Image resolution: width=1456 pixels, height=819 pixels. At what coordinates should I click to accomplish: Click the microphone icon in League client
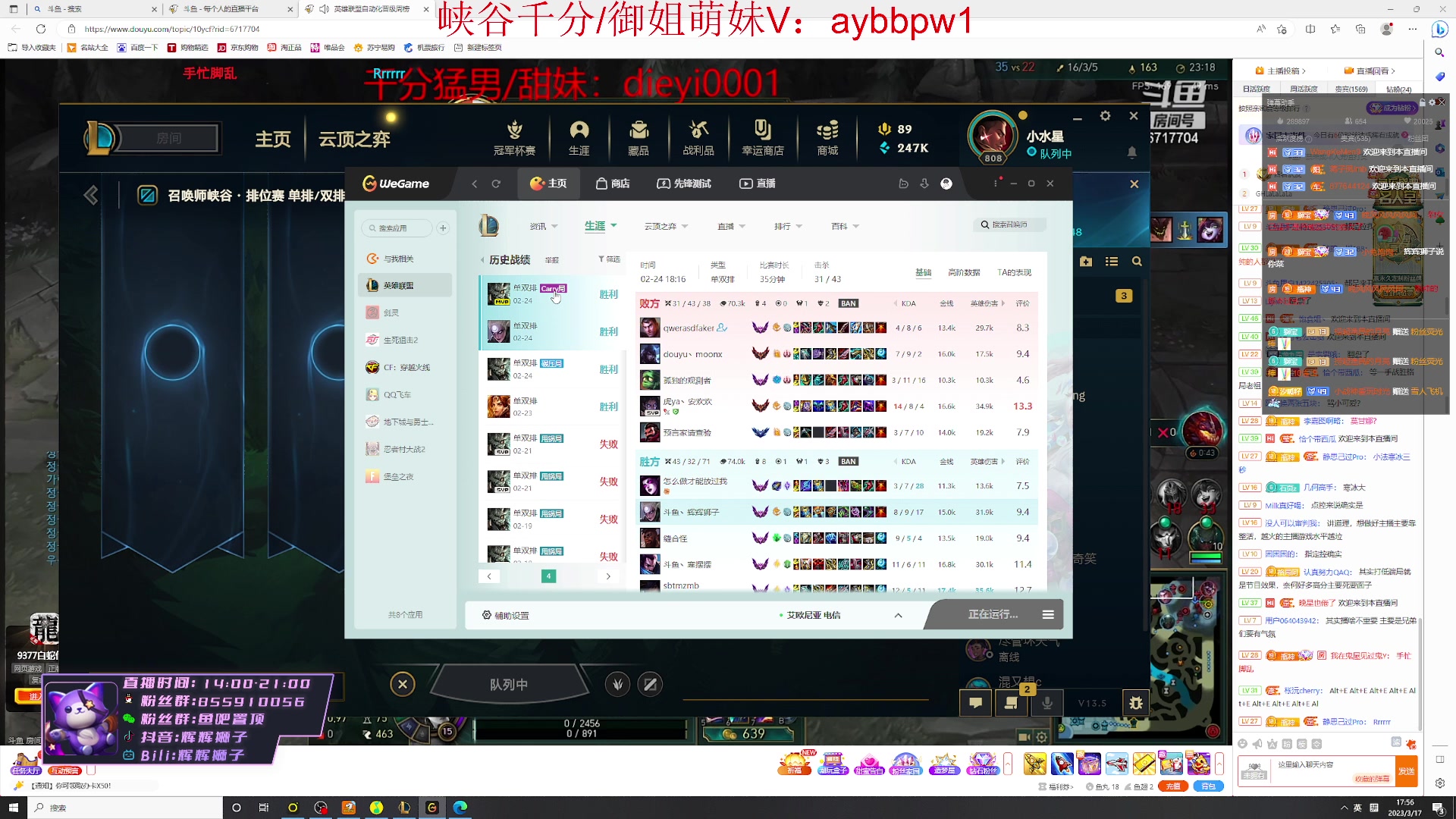(1046, 703)
